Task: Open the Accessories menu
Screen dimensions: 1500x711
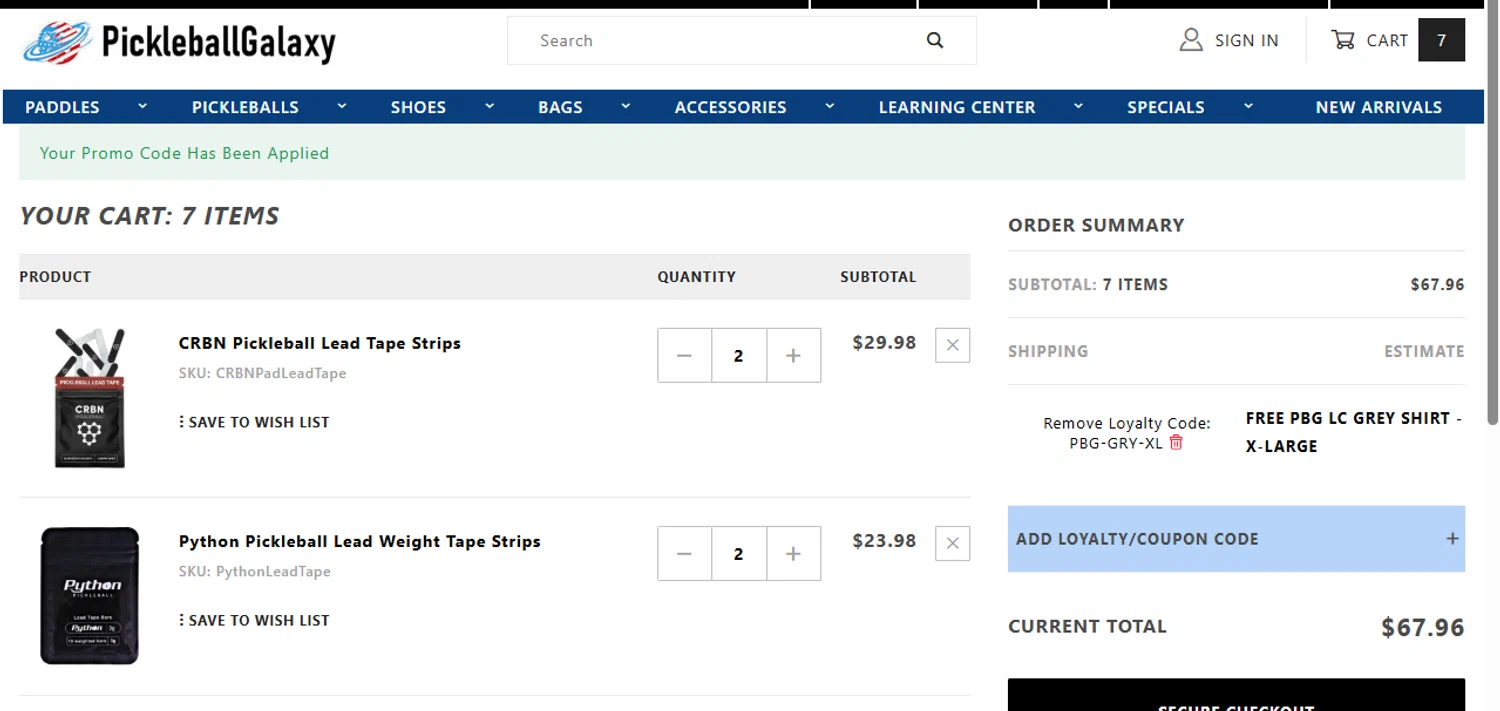Action: [730, 107]
